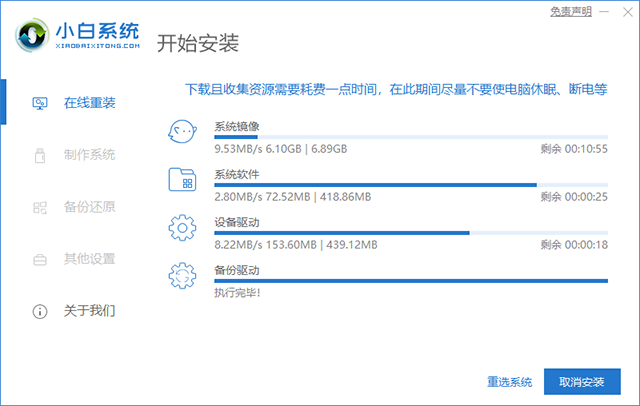The height and width of the screenshot is (406, 640).
Task: Click the 在线重装 monitor icon
Action: [x=40, y=103]
